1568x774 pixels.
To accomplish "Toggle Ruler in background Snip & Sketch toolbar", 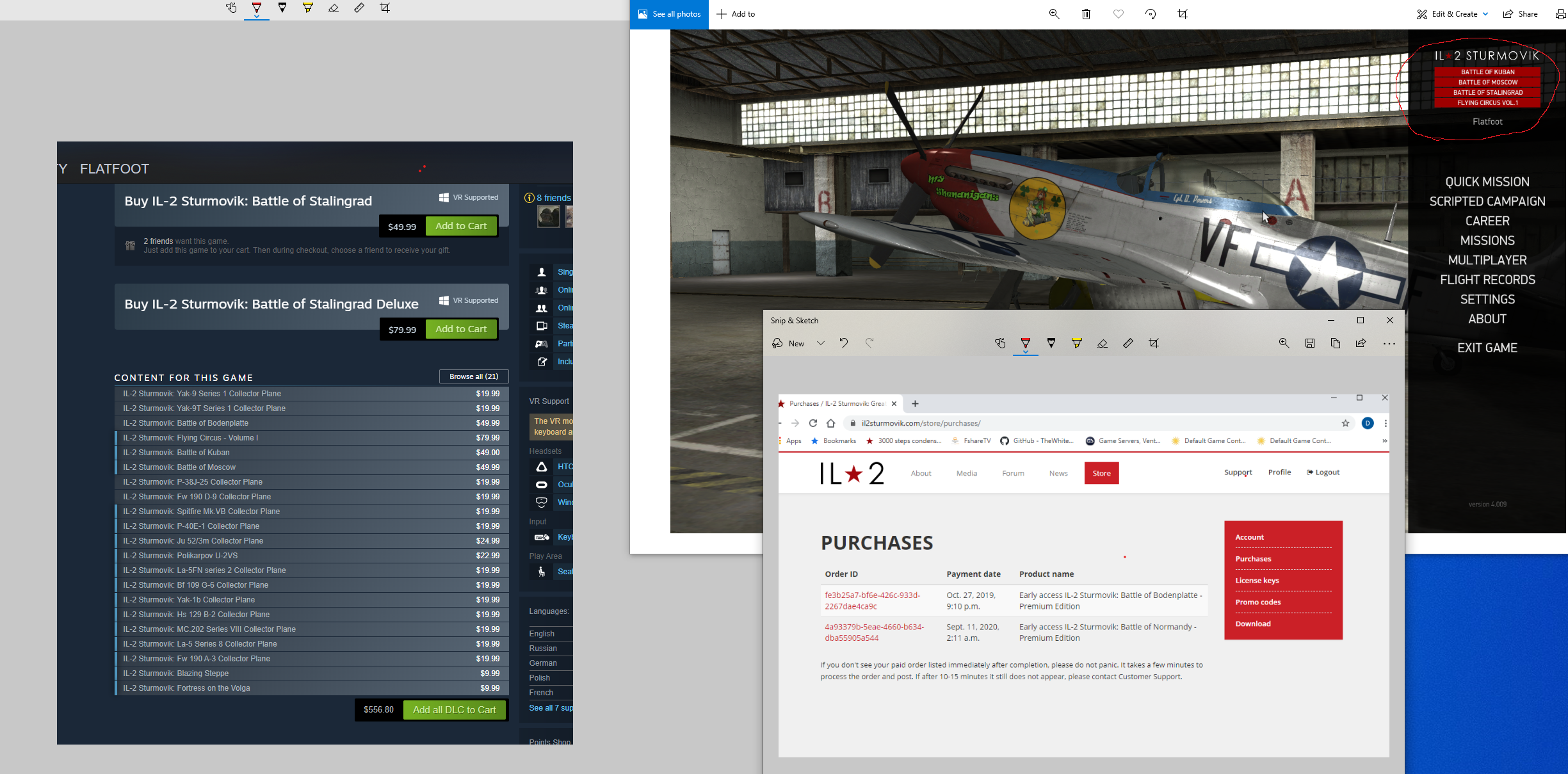I will coord(359,8).
